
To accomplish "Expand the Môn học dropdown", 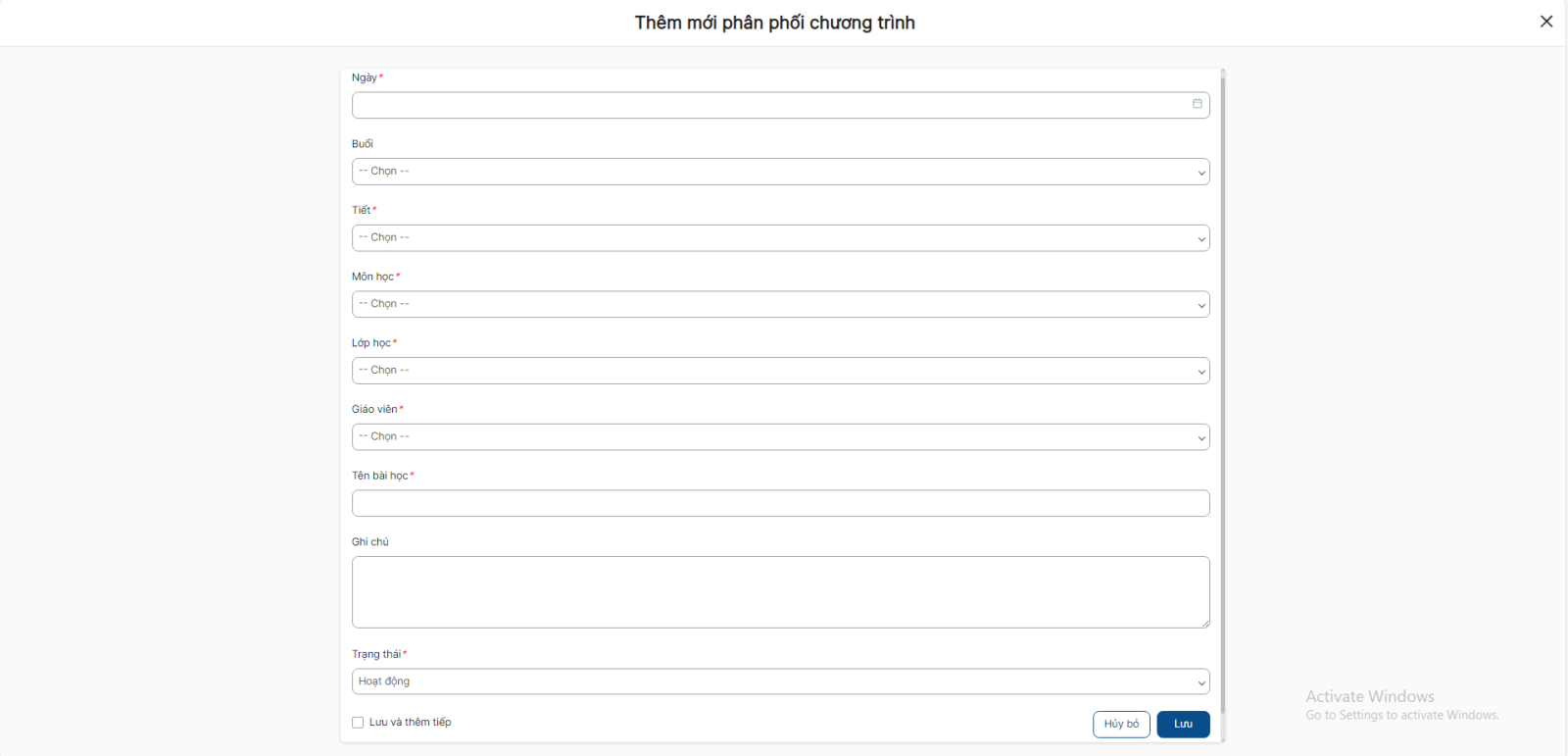I will 780,304.
